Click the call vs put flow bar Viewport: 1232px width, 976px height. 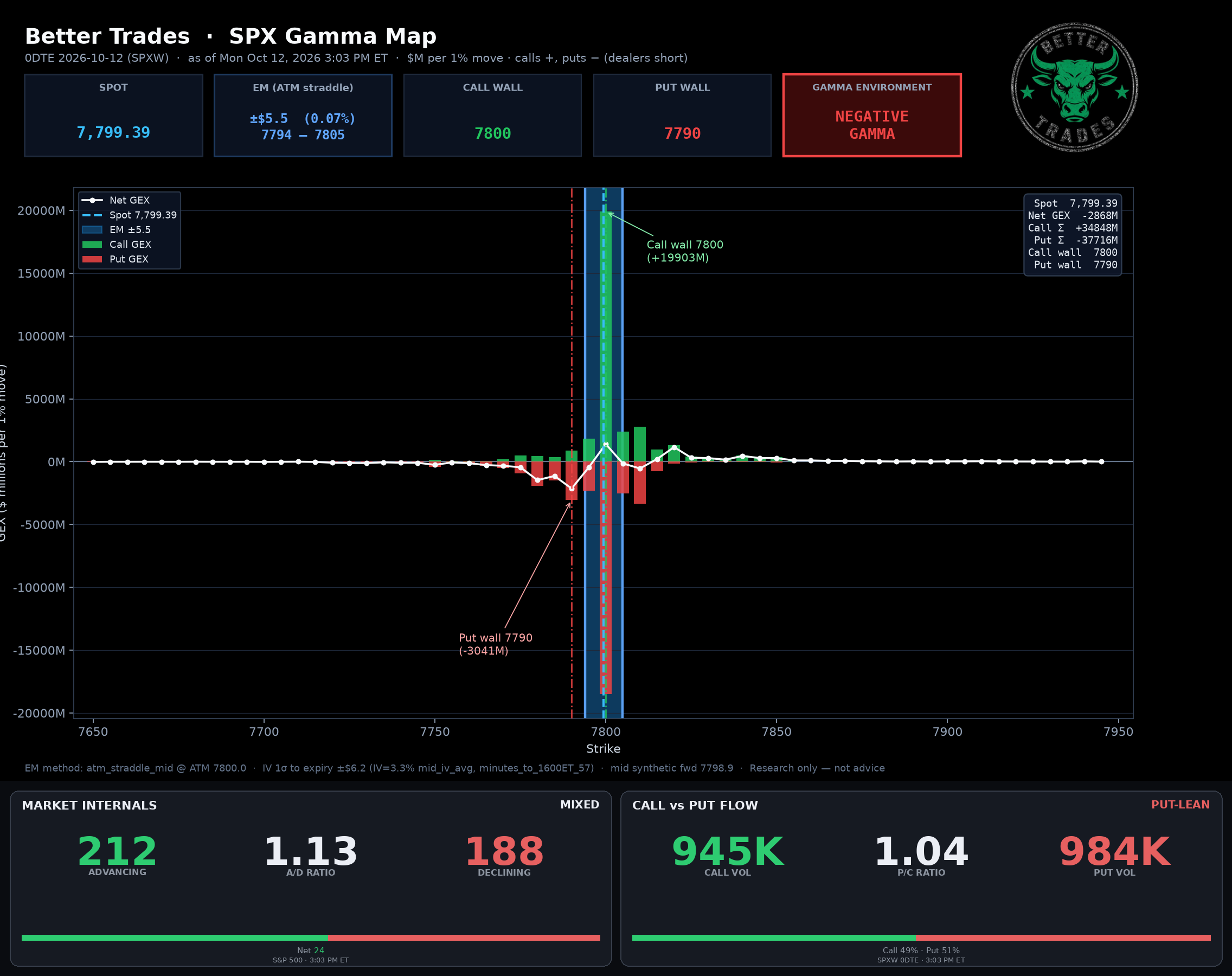[921, 938]
